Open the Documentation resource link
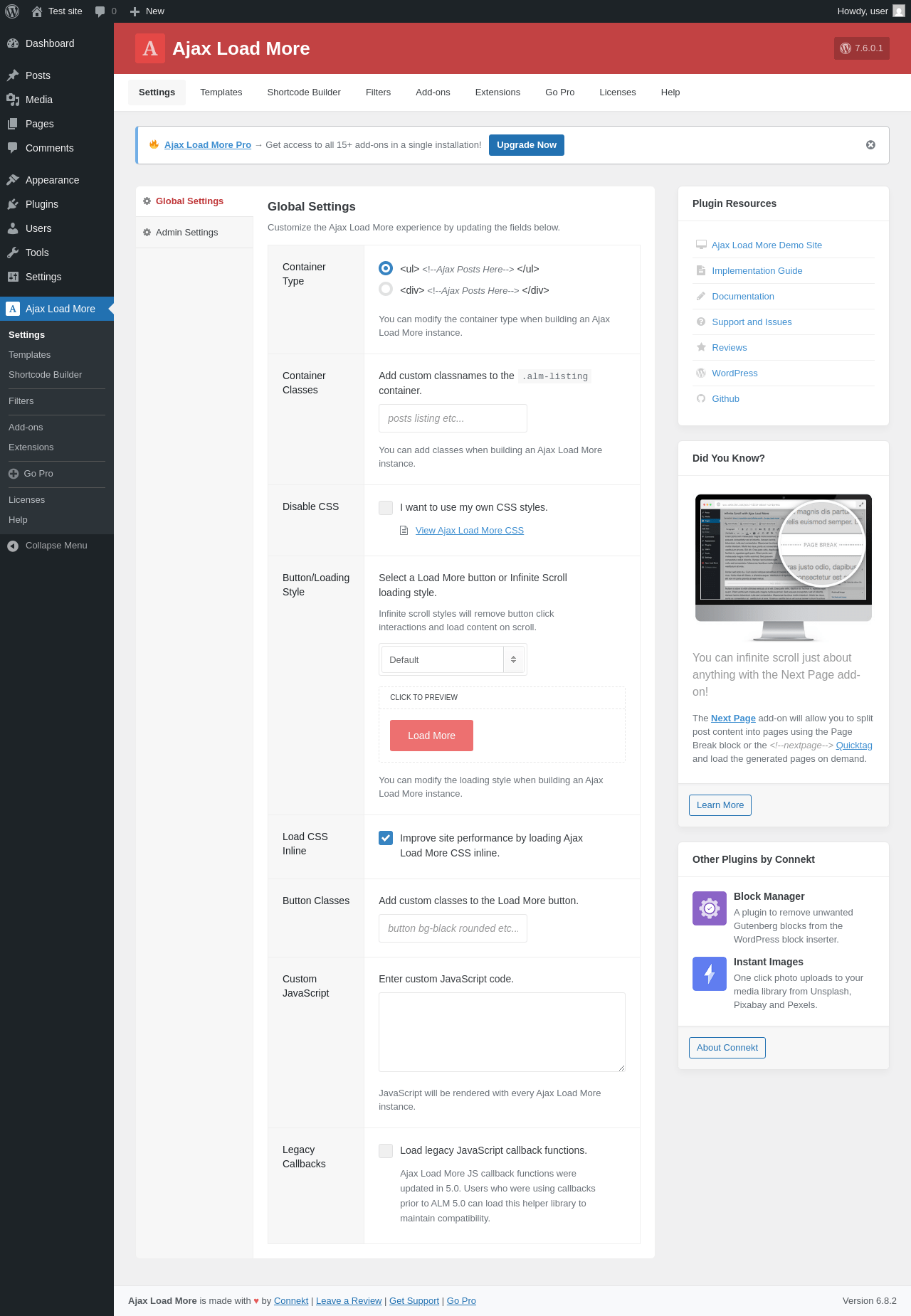This screenshot has width=911, height=1316. point(743,297)
